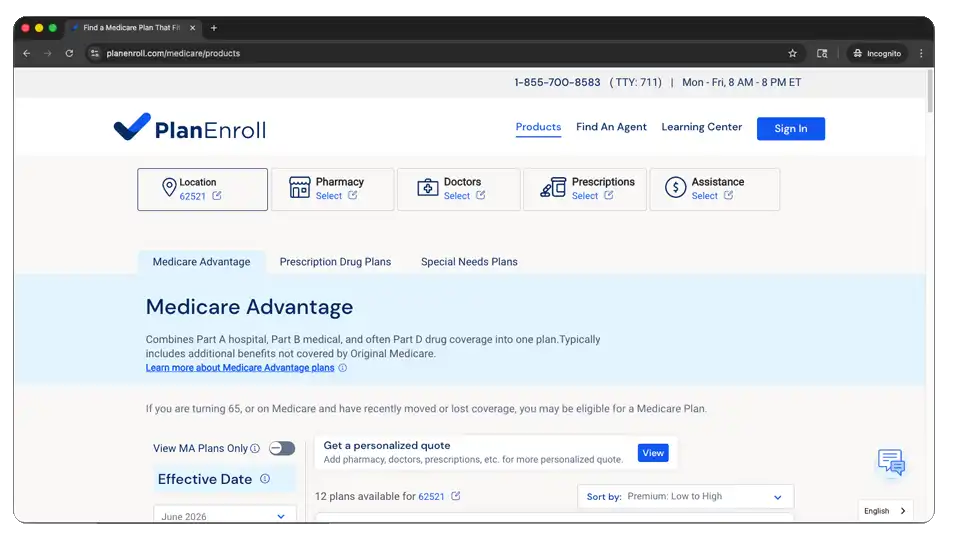Open the Chrome three-dot menu
960x540 pixels.
pyautogui.click(x=921, y=53)
